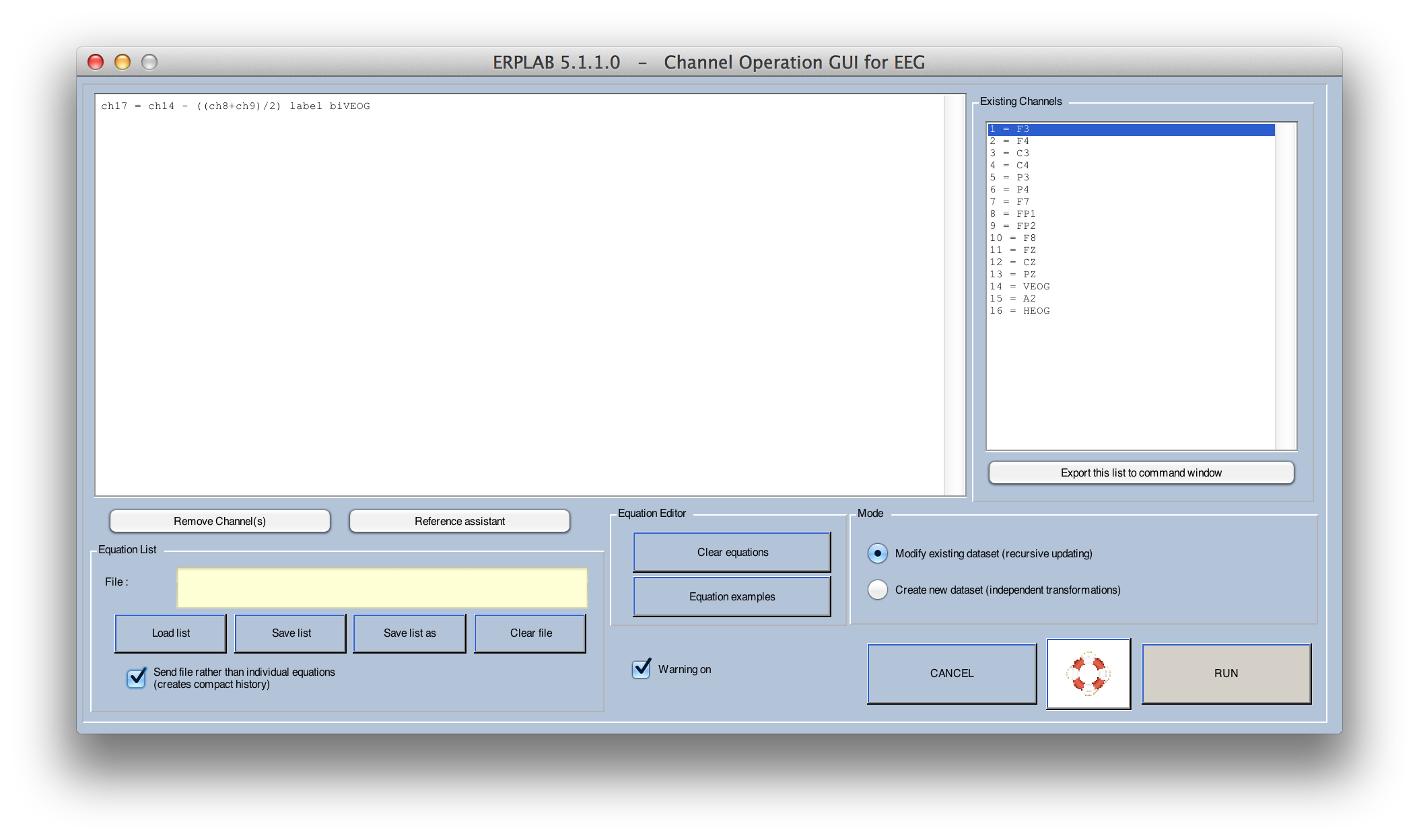Click Clear equations button
Image resolution: width=1419 pixels, height=840 pixels.
(732, 552)
